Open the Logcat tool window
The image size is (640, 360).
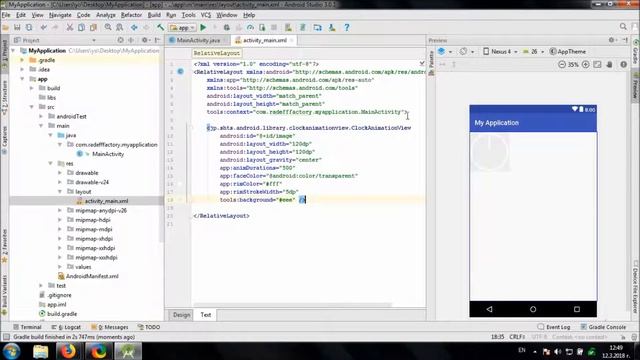(66, 327)
